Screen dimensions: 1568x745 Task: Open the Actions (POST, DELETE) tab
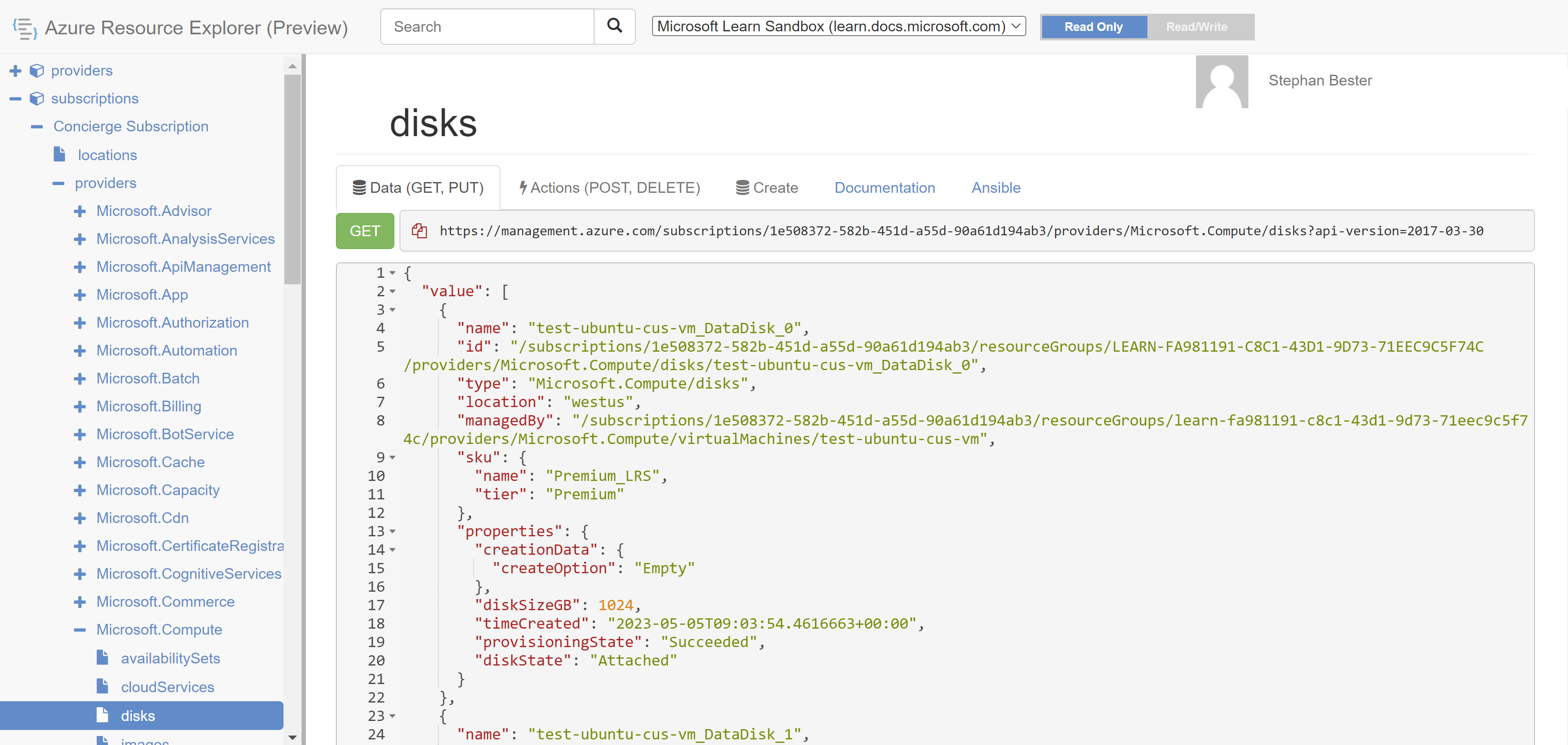point(609,188)
